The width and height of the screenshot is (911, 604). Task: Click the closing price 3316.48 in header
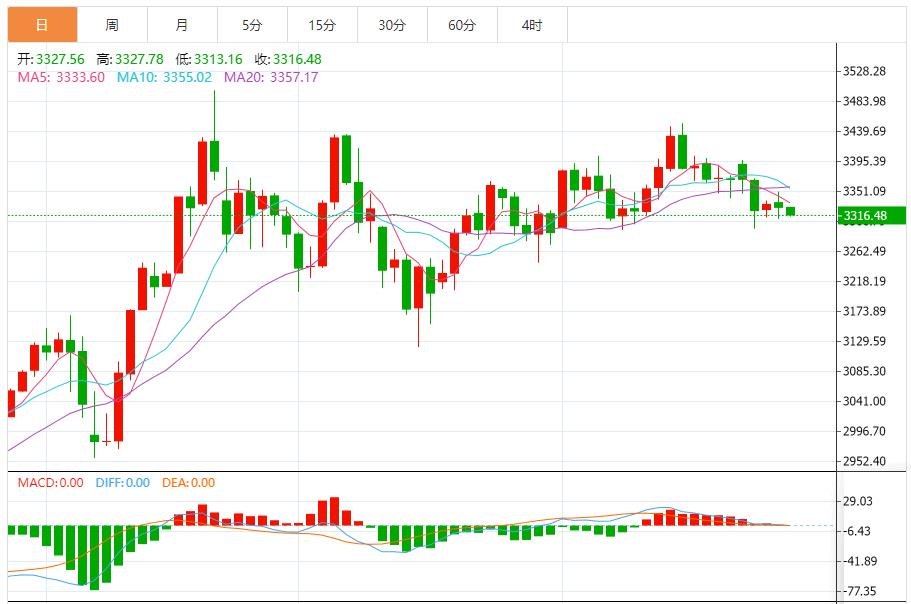[297, 59]
